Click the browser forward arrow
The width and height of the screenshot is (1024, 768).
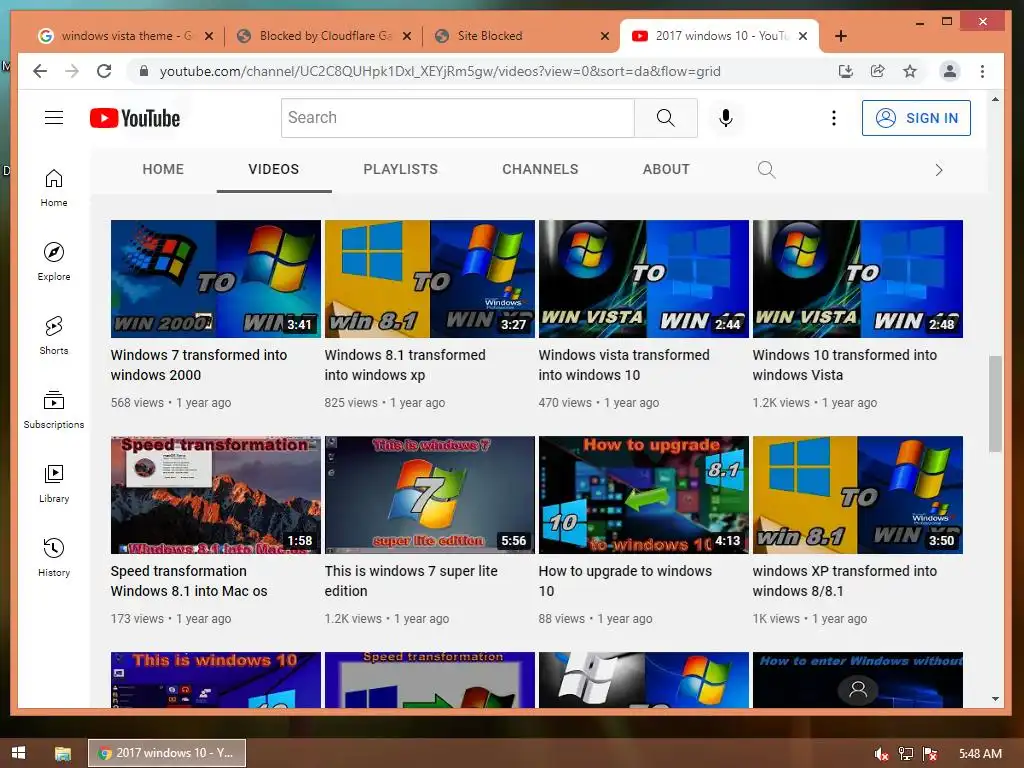coord(72,71)
